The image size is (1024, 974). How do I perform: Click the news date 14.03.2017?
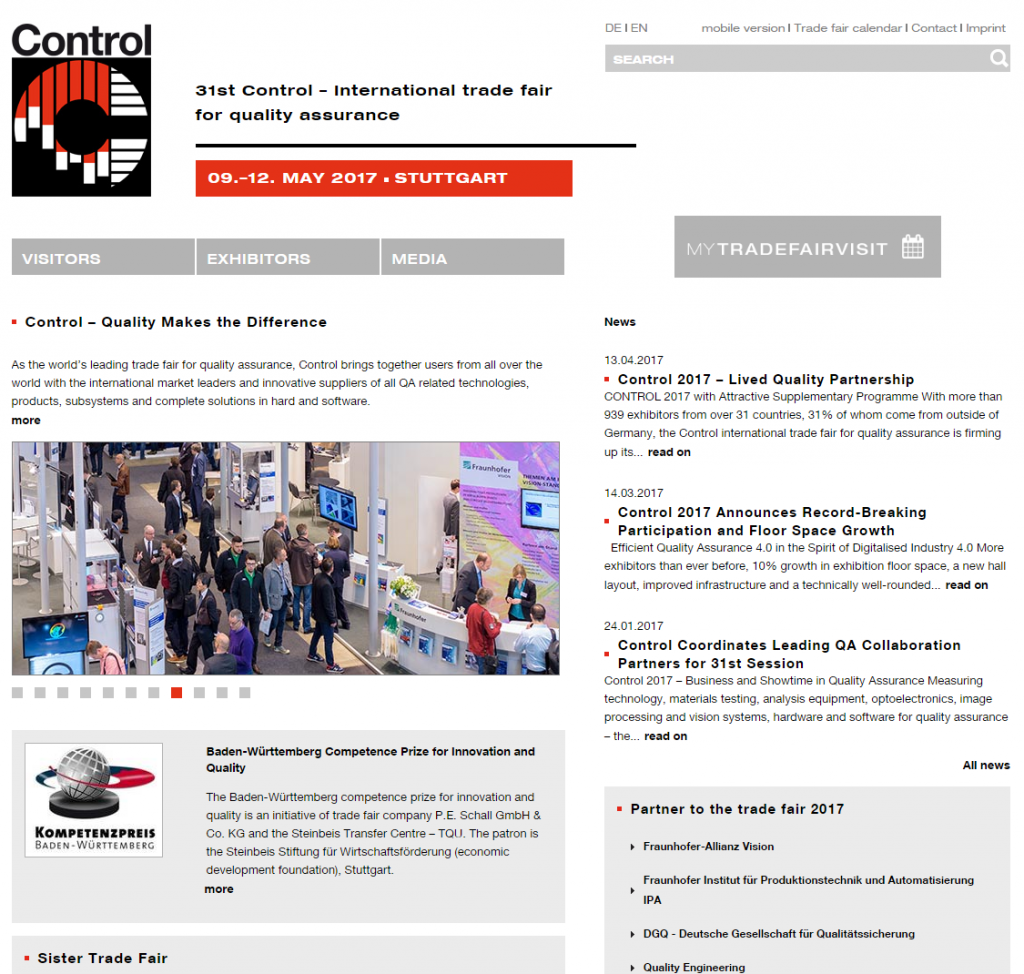(633, 493)
